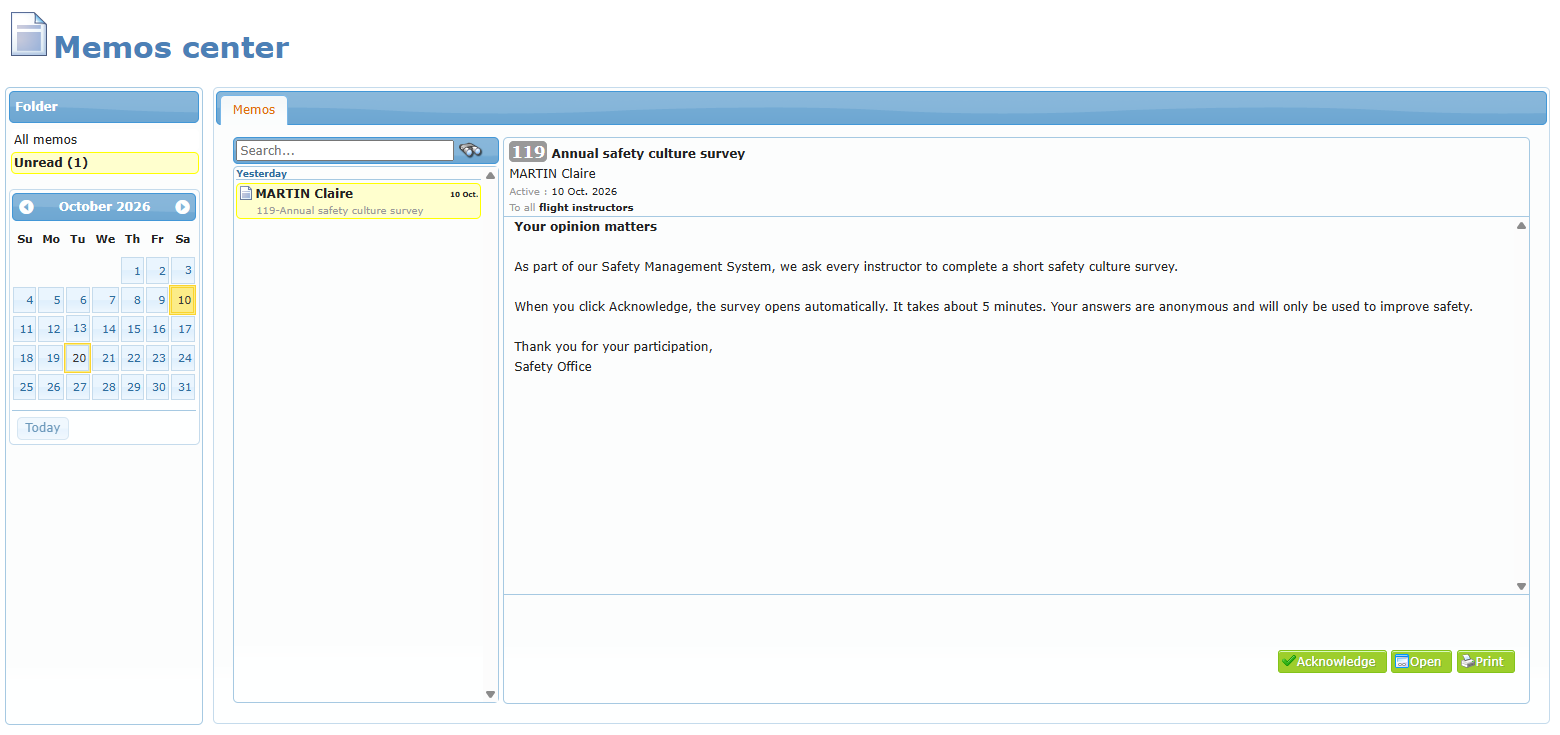Click the Memos center page icon
This screenshot has height=735, width=1560.
28,34
